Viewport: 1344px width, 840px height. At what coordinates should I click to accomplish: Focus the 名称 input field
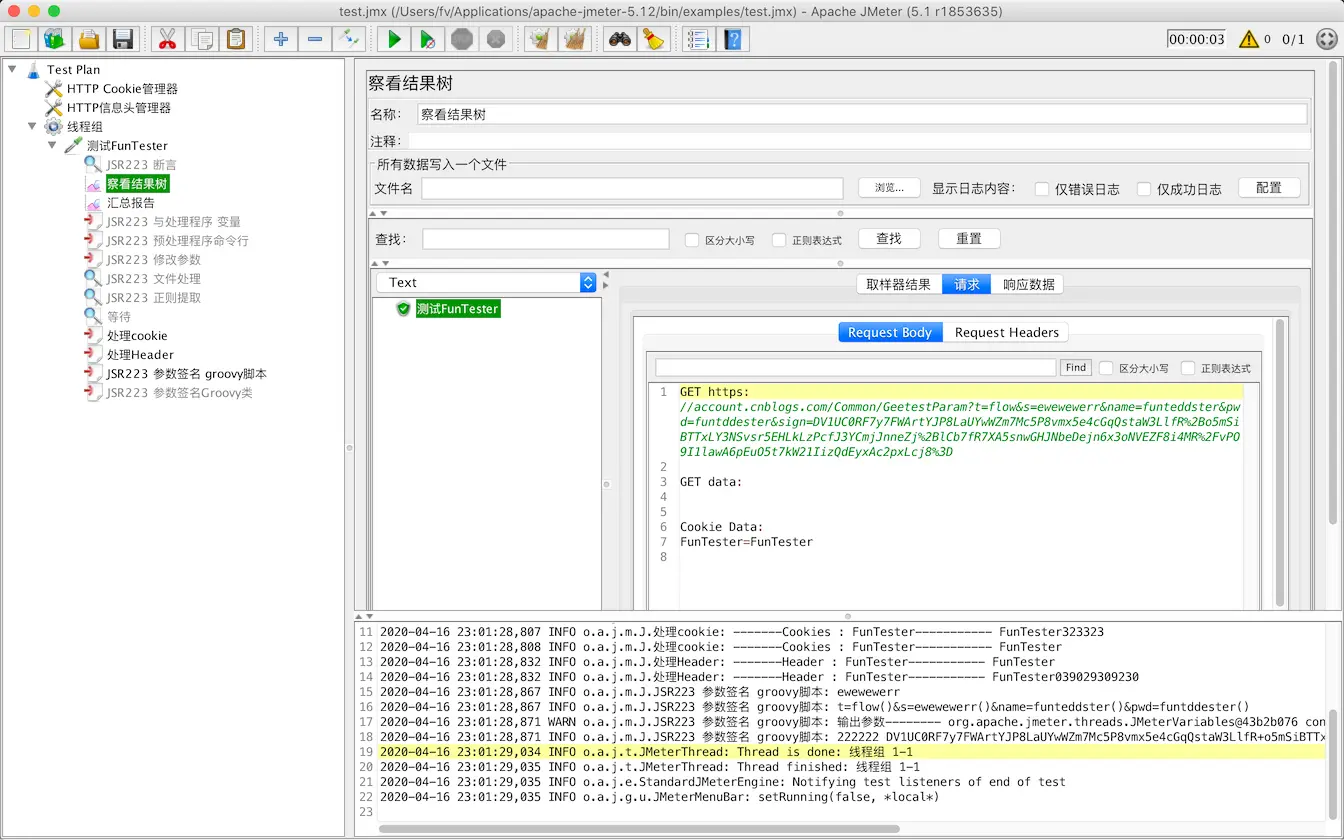pos(862,114)
